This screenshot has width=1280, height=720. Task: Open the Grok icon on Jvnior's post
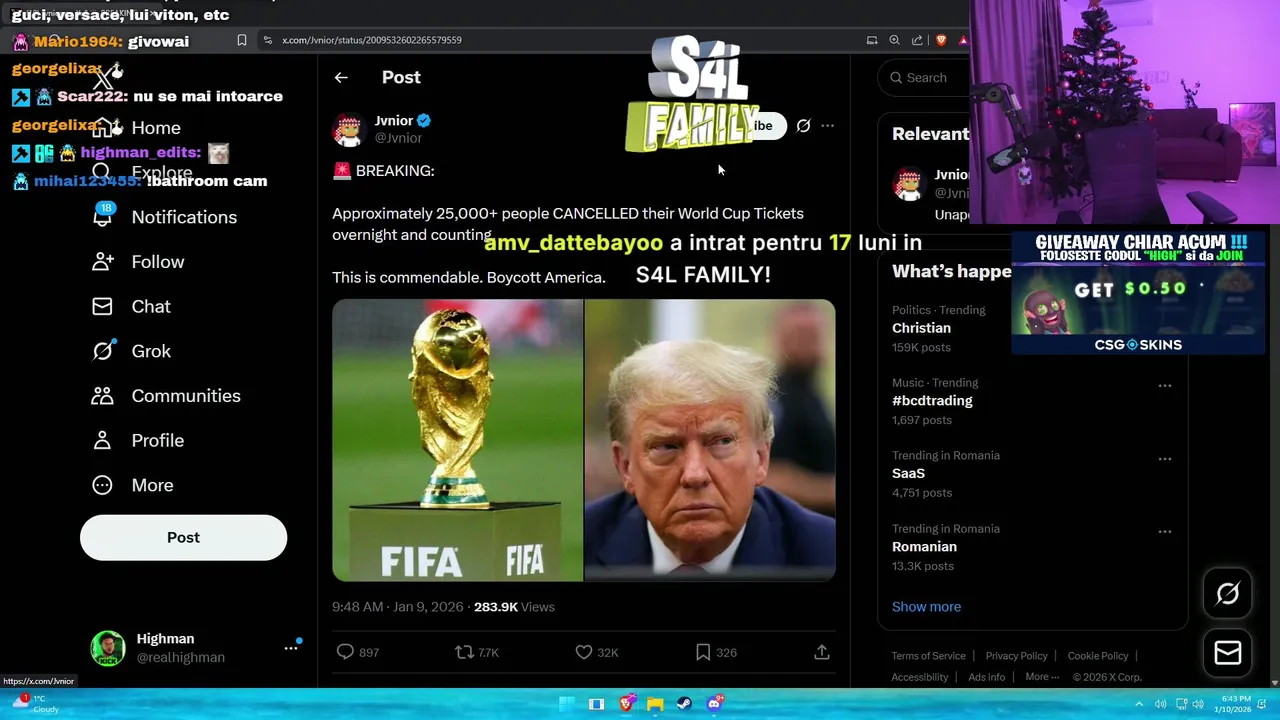point(803,125)
